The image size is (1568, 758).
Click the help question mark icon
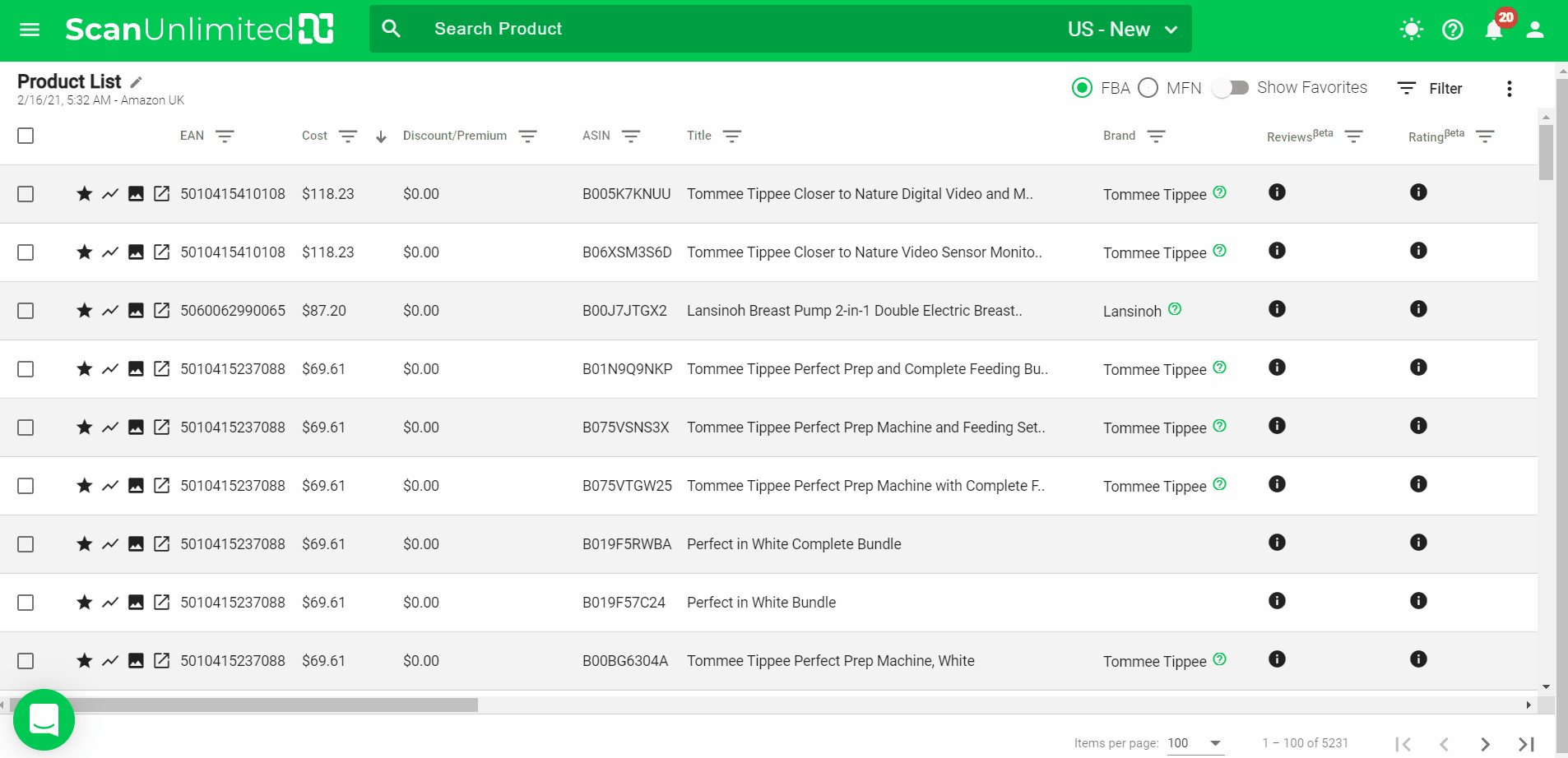(1453, 30)
